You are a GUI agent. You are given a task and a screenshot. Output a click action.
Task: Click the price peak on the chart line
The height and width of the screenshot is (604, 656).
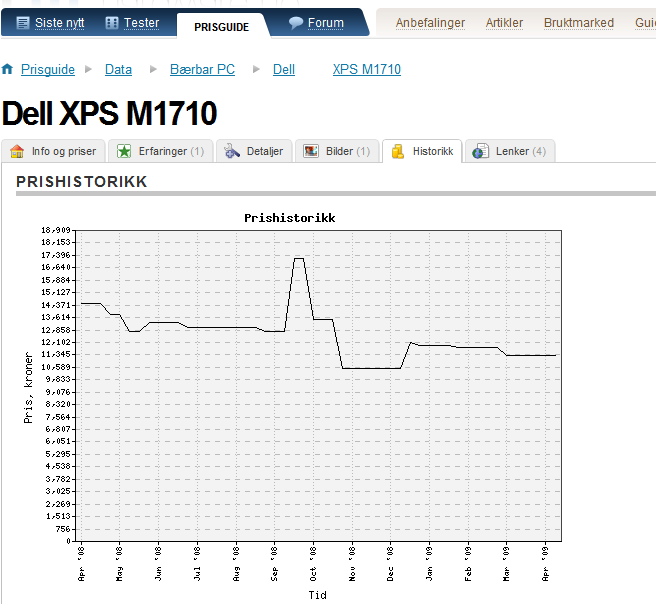click(x=299, y=258)
